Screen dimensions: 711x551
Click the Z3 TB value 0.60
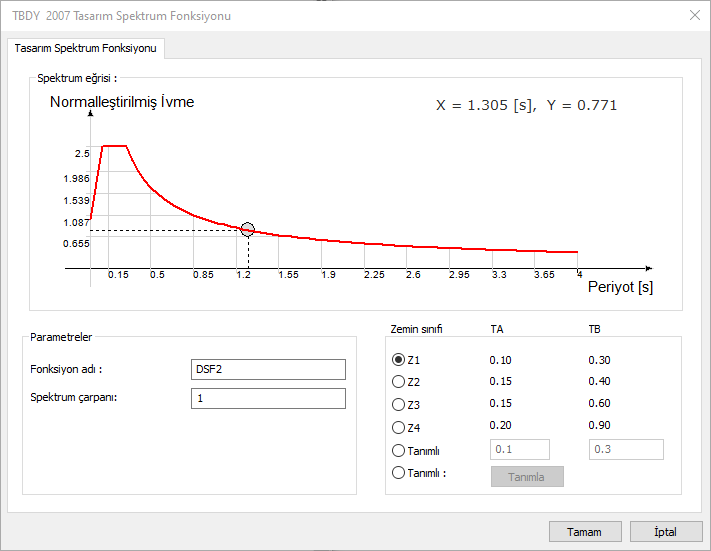pos(599,403)
